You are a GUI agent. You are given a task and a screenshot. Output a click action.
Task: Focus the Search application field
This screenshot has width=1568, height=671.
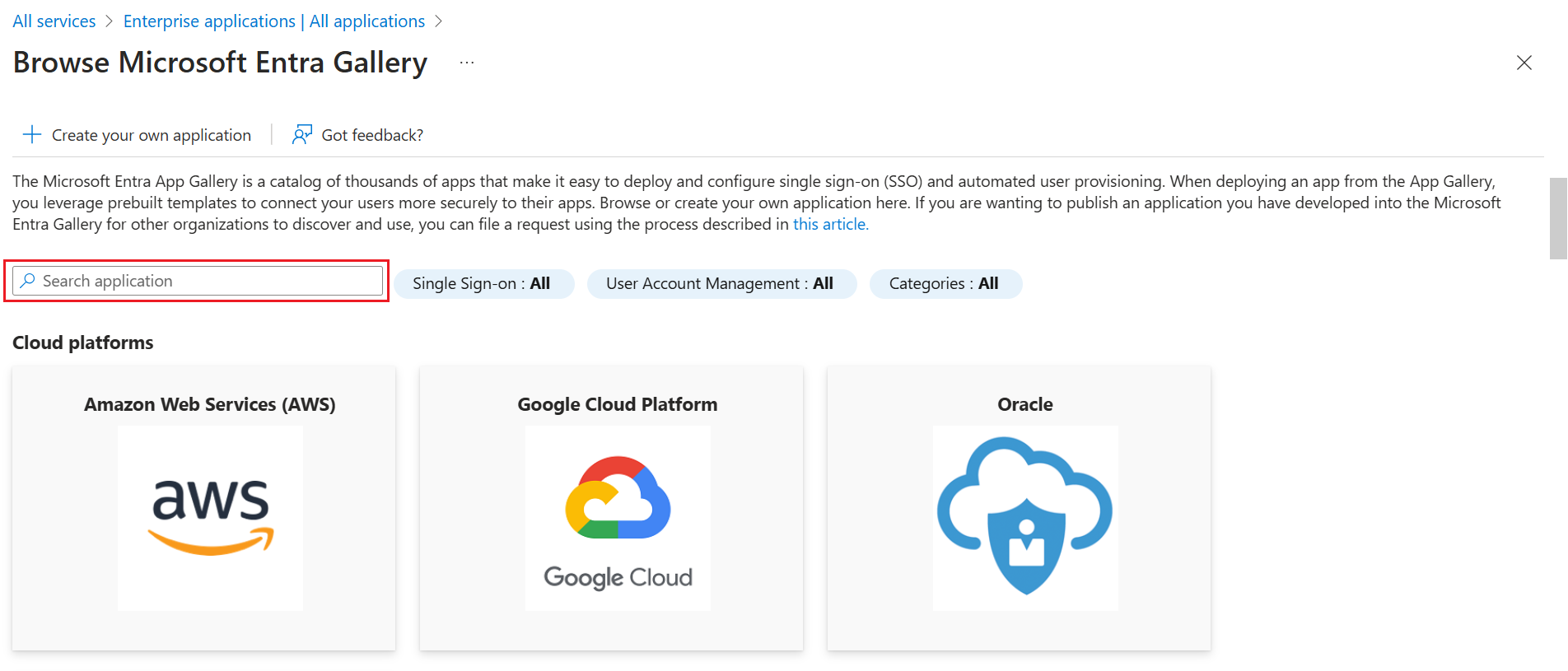tap(198, 281)
